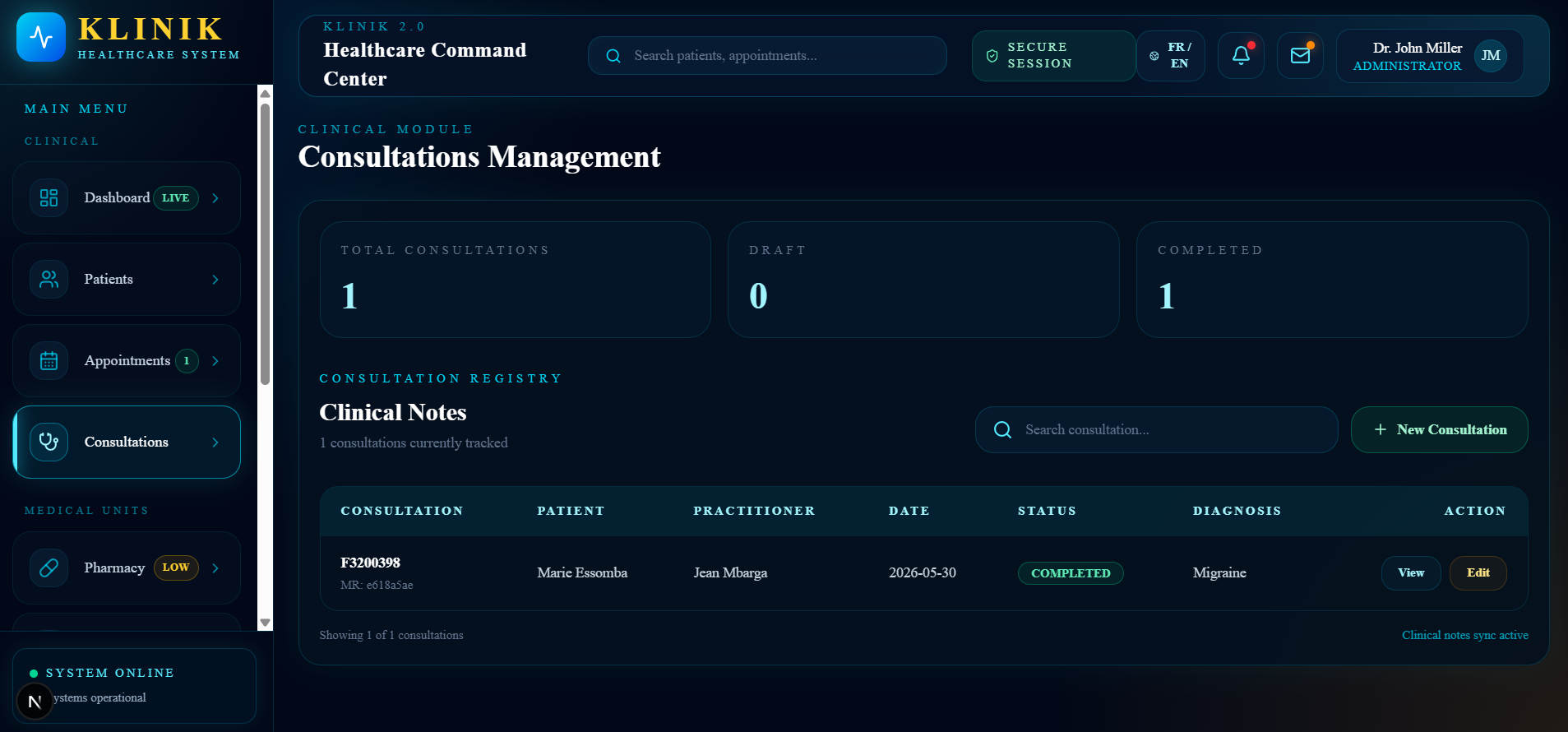Click consultation ID F3200398

tap(370, 563)
